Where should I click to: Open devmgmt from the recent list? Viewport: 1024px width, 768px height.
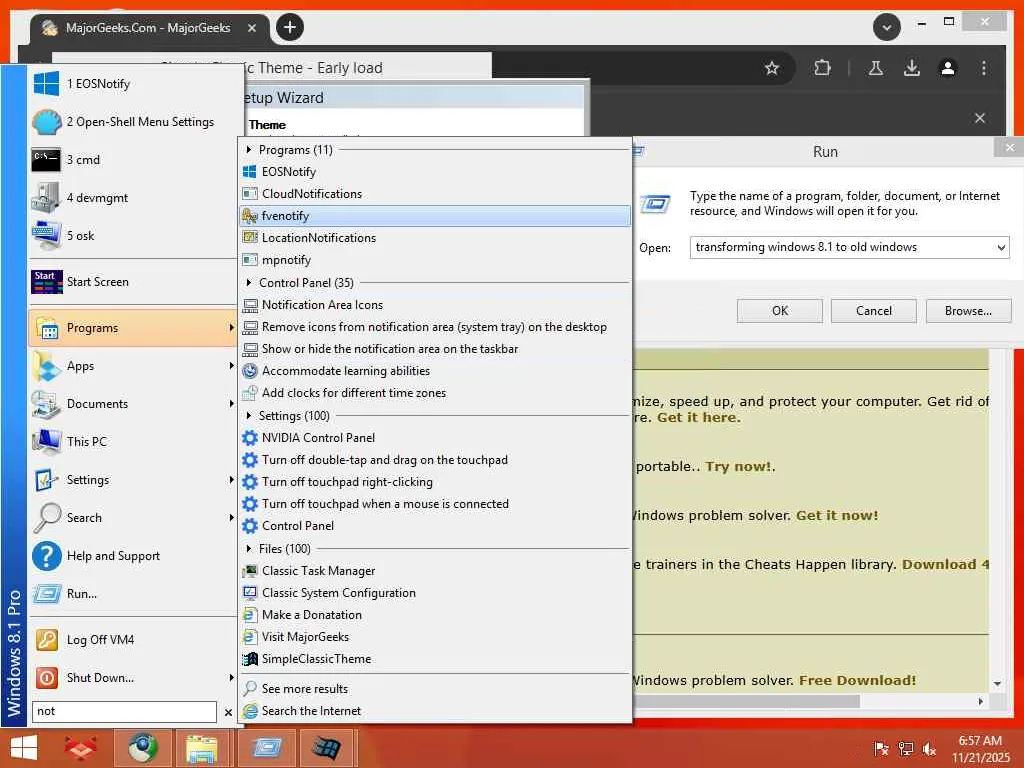coord(134,197)
